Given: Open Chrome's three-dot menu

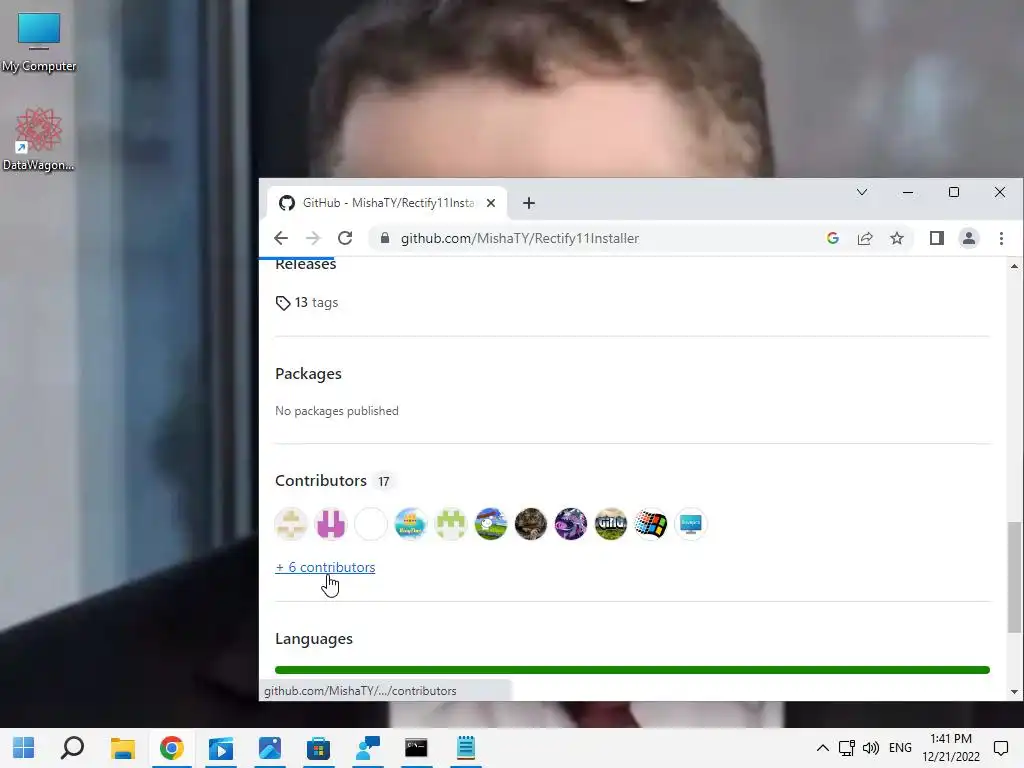Looking at the screenshot, I should 1001,238.
